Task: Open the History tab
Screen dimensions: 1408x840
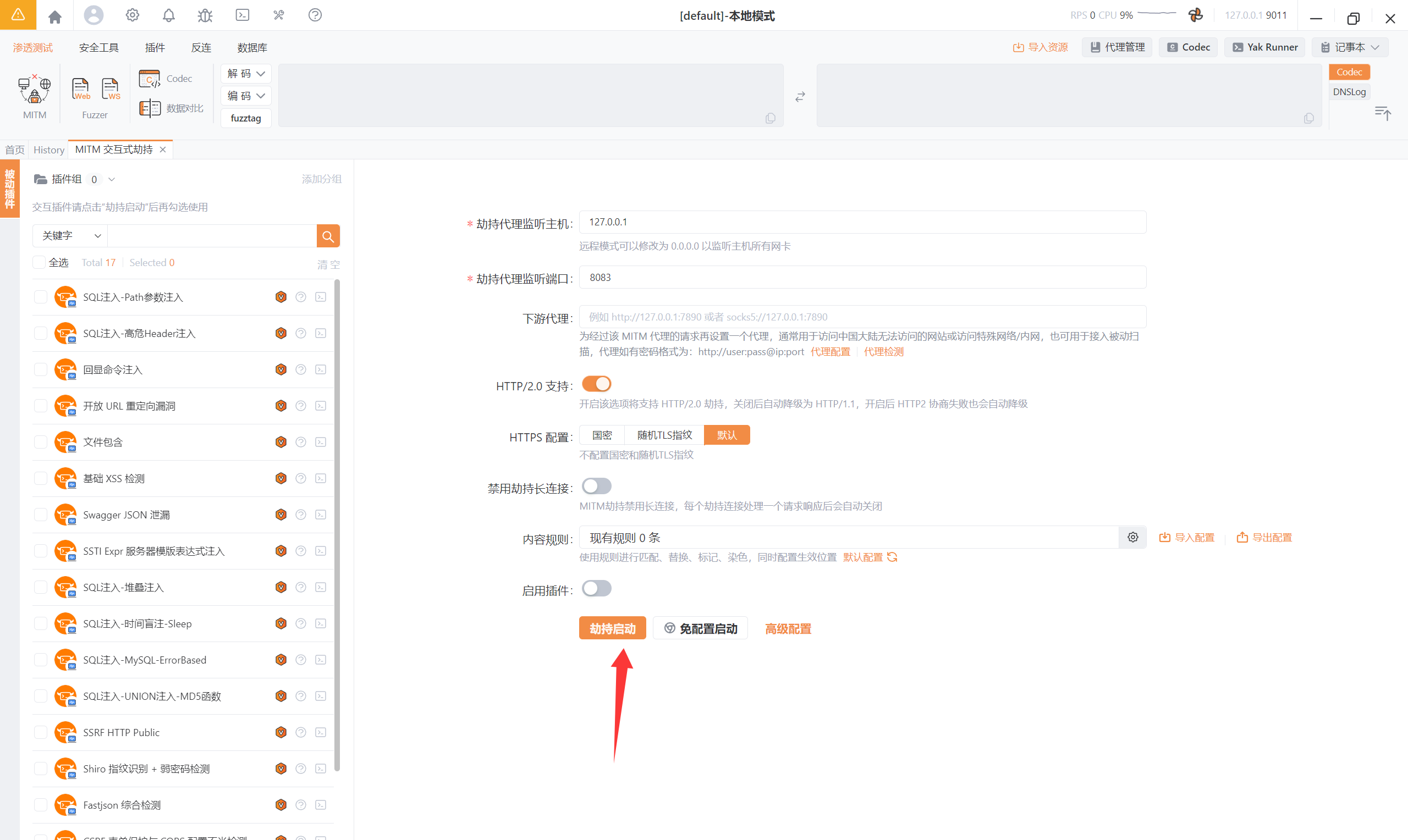Action: [x=49, y=150]
